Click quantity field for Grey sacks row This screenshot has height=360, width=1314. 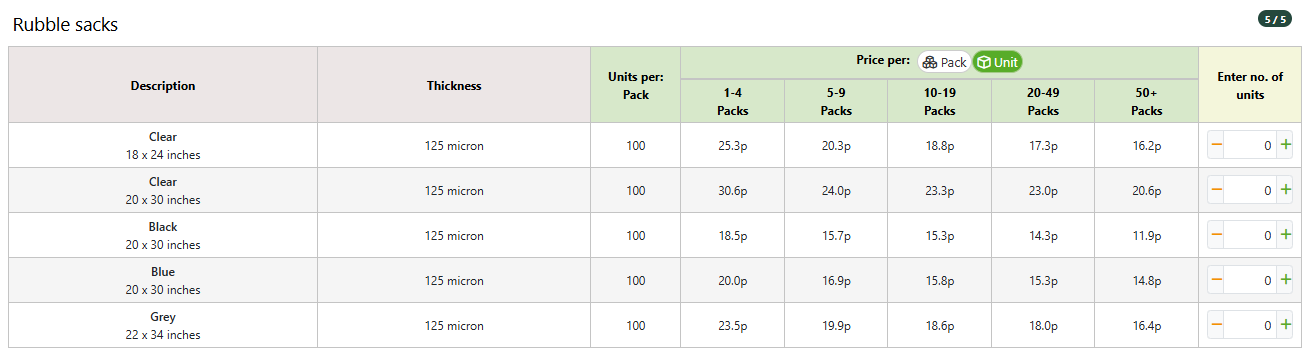click(x=1251, y=325)
